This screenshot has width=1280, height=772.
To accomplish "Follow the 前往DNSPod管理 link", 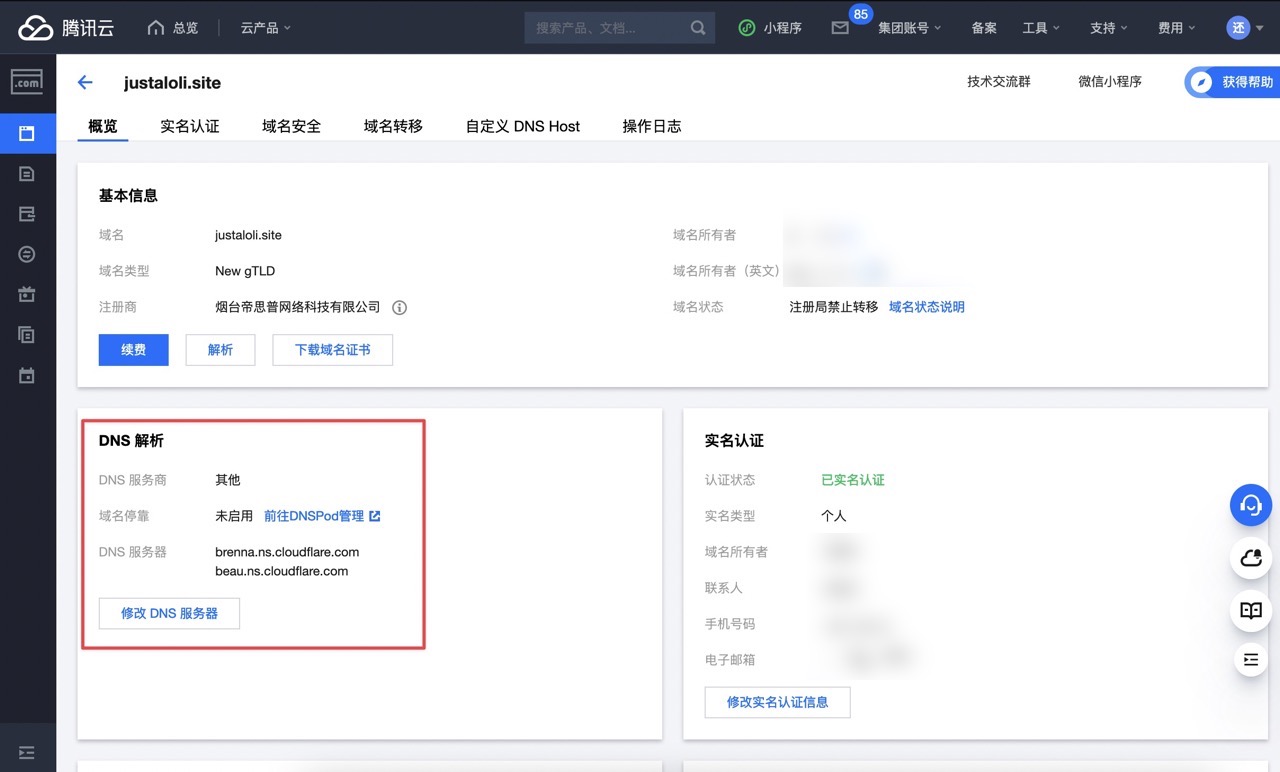I will pos(322,516).
